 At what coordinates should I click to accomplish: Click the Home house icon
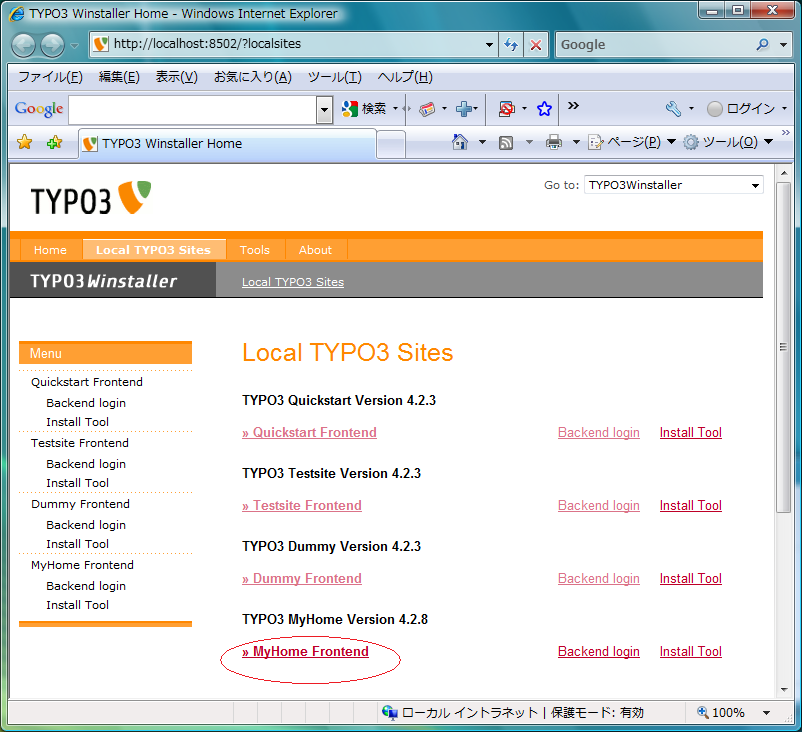coord(459,142)
